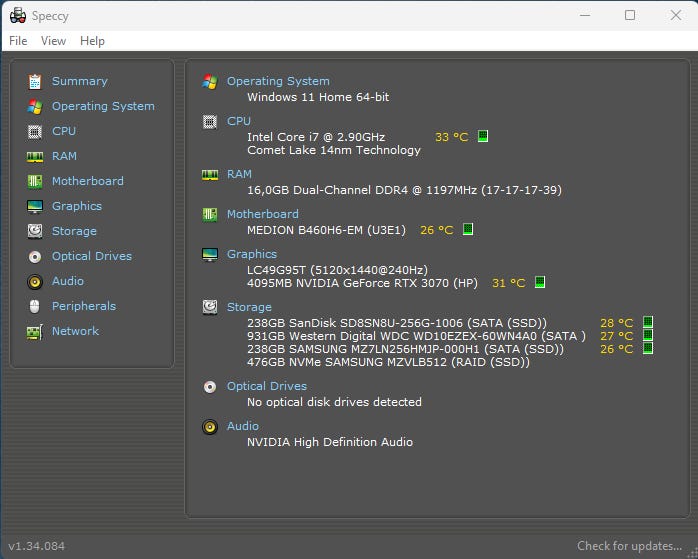Click the Graphics heading link in main panel
Screen dimensions: 698x559
click(252, 254)
